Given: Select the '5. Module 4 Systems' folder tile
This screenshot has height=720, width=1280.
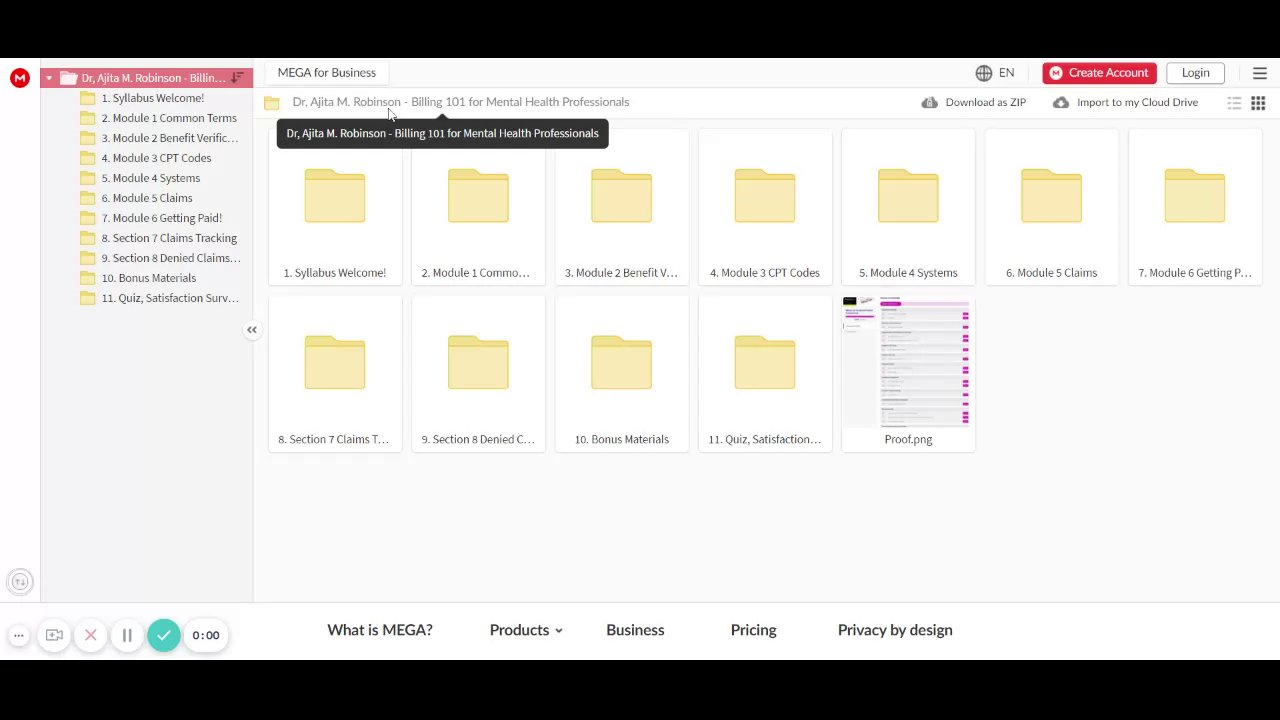Looking at the screenshot, I should pos(908,206).
